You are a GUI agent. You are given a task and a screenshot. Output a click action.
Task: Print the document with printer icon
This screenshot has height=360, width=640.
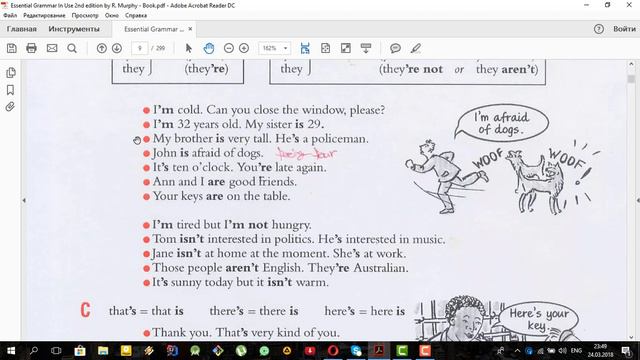tap(31, 48)
